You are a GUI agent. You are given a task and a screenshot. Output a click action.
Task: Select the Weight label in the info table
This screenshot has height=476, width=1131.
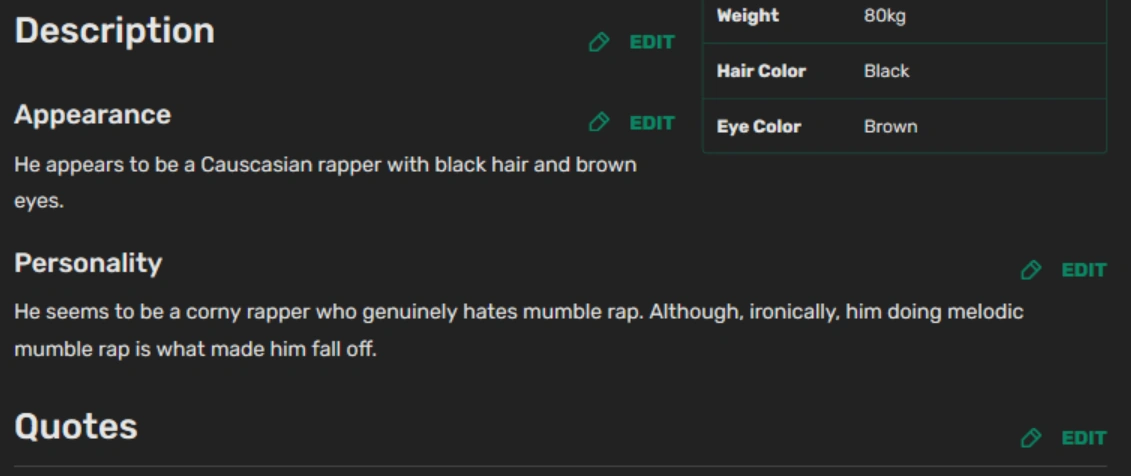point(748,16)
